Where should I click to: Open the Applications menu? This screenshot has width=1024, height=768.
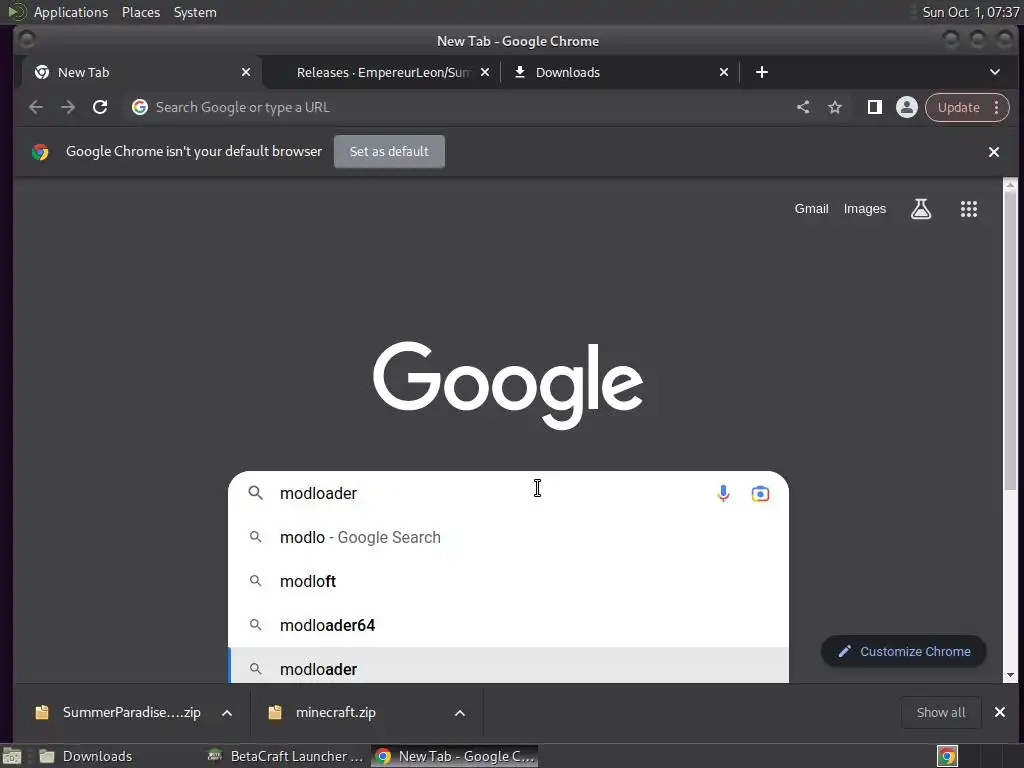pos(71,12)
